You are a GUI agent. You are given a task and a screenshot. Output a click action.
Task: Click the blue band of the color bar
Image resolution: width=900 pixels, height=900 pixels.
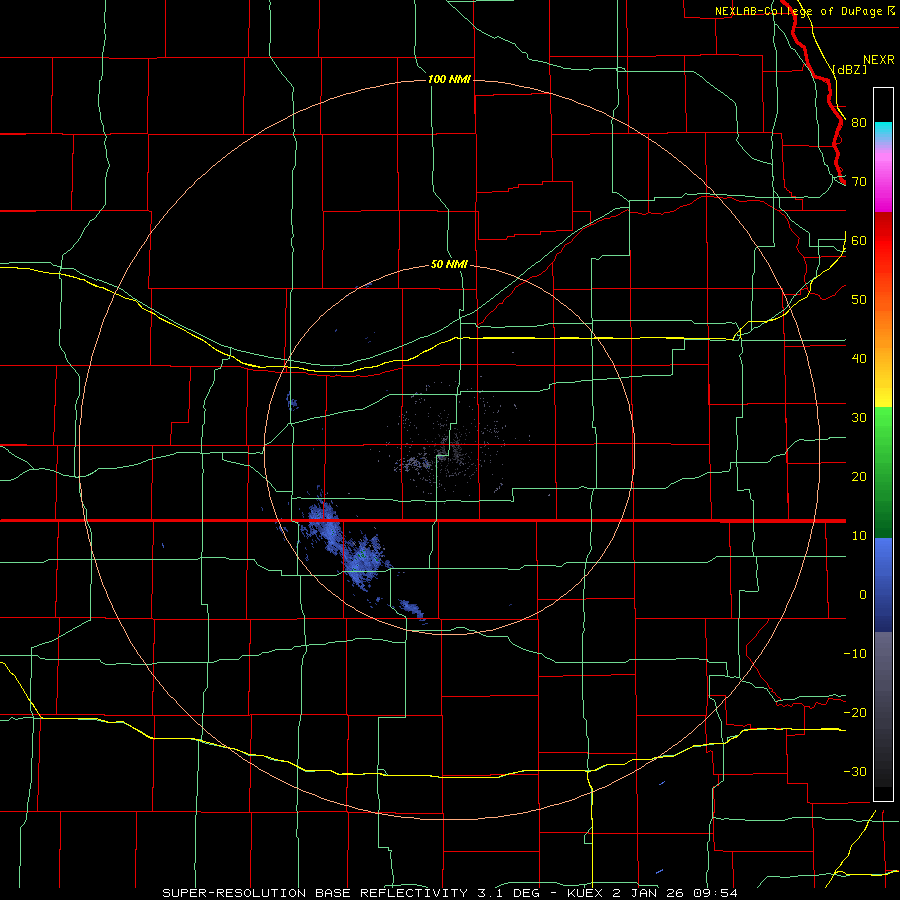pyautogui.click(x=883, y=585)
